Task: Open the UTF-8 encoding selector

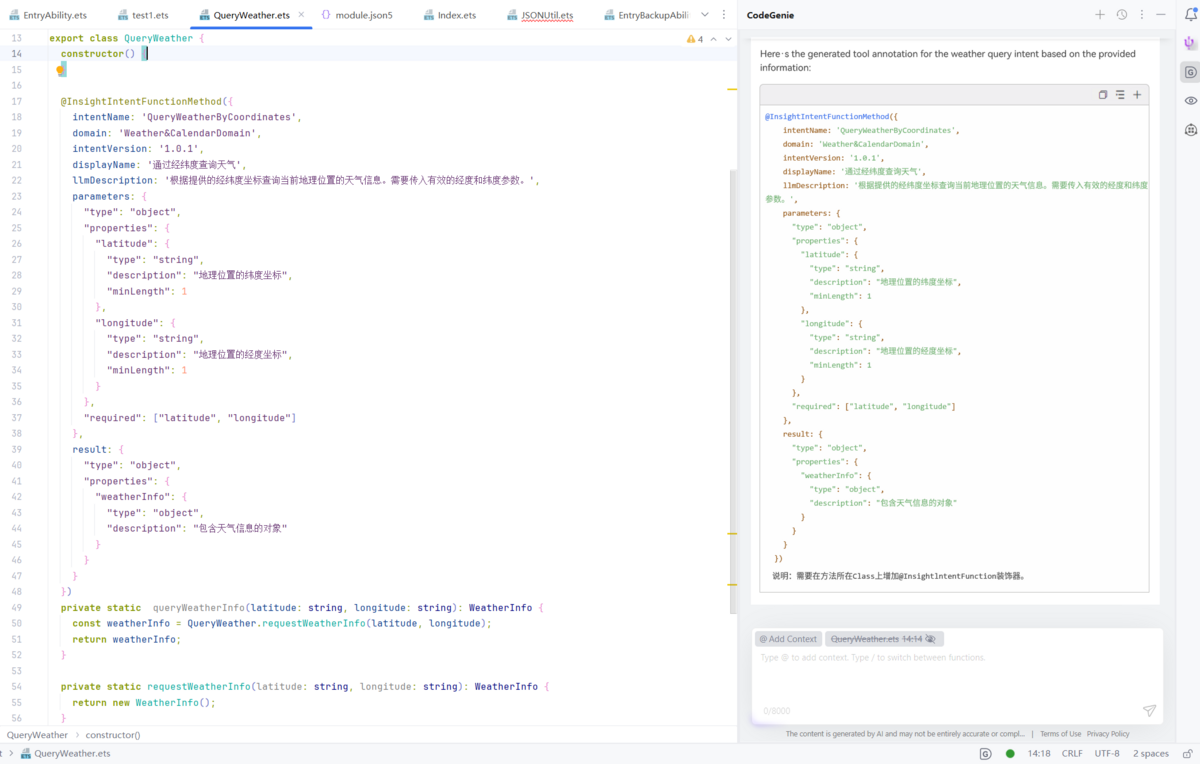Action: coord(1107,754)
